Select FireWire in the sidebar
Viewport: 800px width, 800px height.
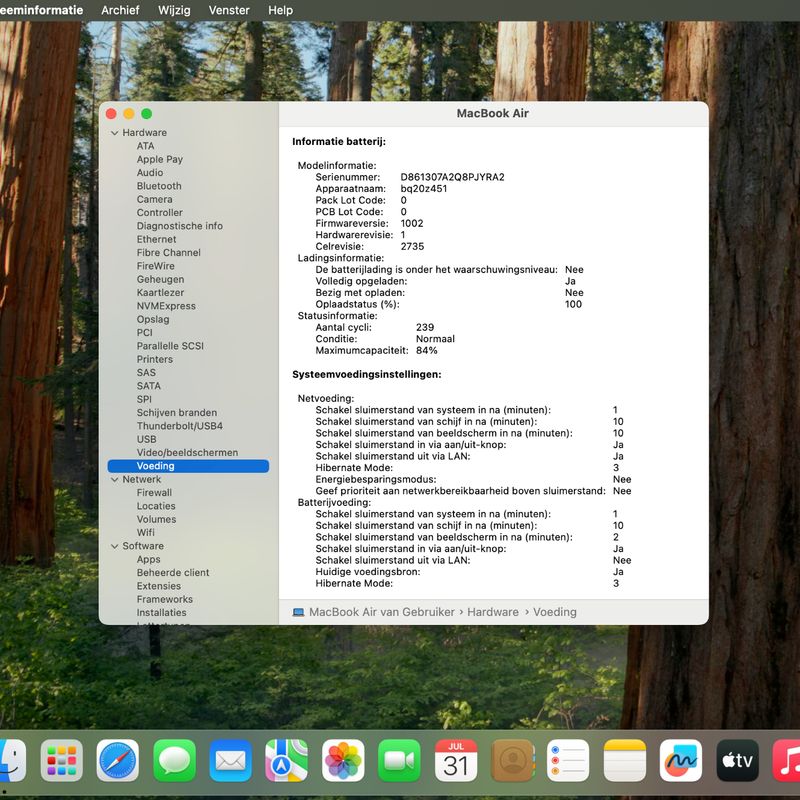(156, 266)
